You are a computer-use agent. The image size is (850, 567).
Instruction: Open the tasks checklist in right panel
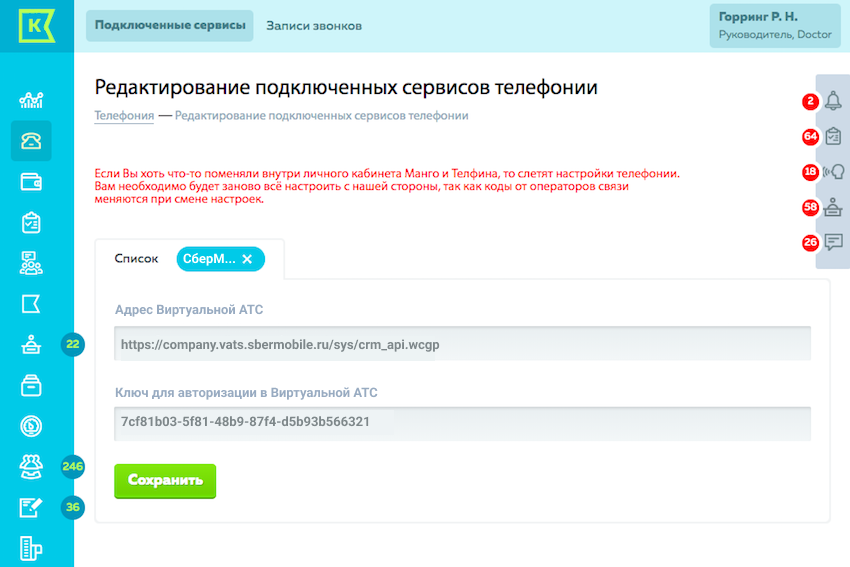(833, 136)
